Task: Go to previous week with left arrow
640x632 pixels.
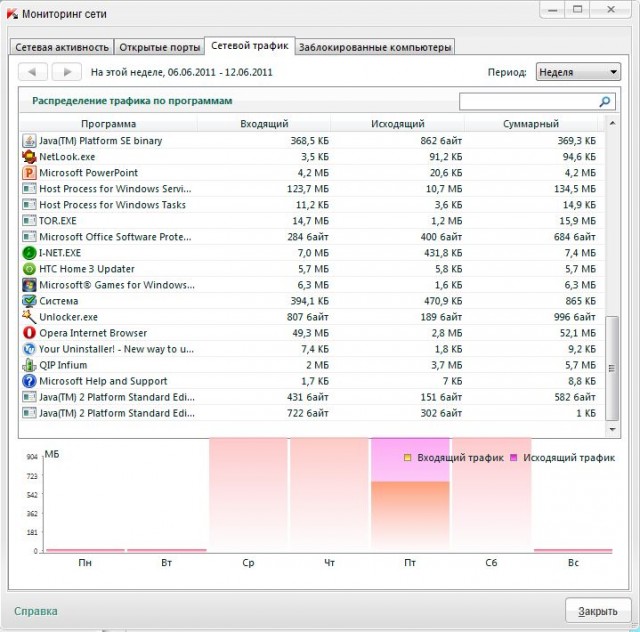Action: (x=33, y=72)
